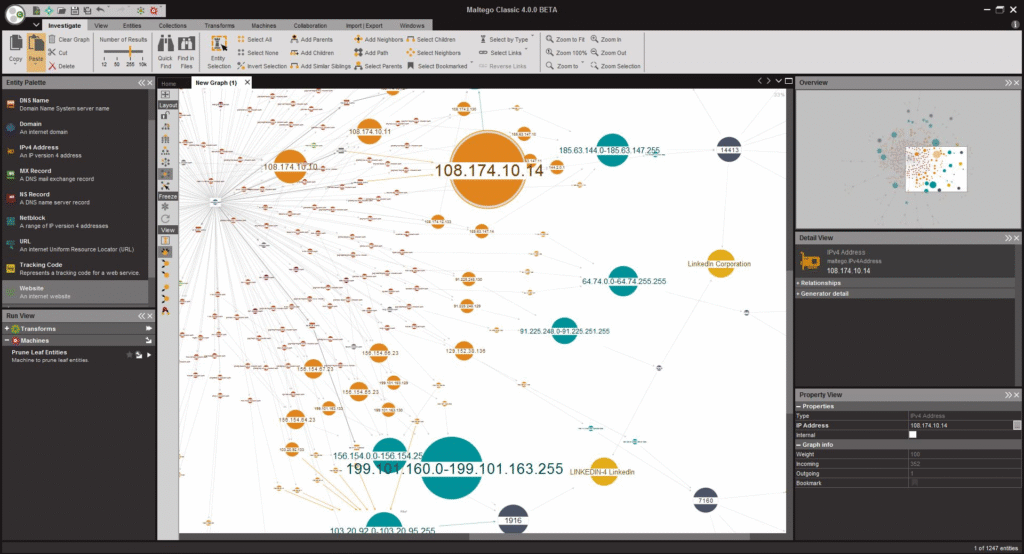Click Select Parents

[x=378, y=66]
